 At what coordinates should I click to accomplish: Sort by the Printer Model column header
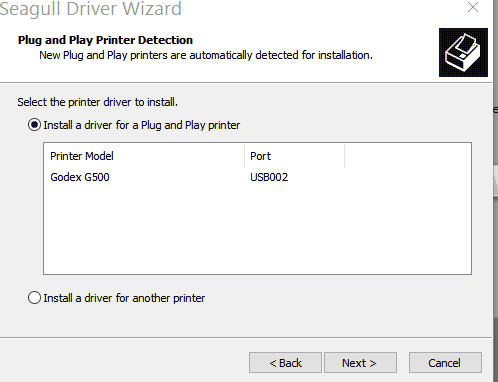[x=144, y=156]
